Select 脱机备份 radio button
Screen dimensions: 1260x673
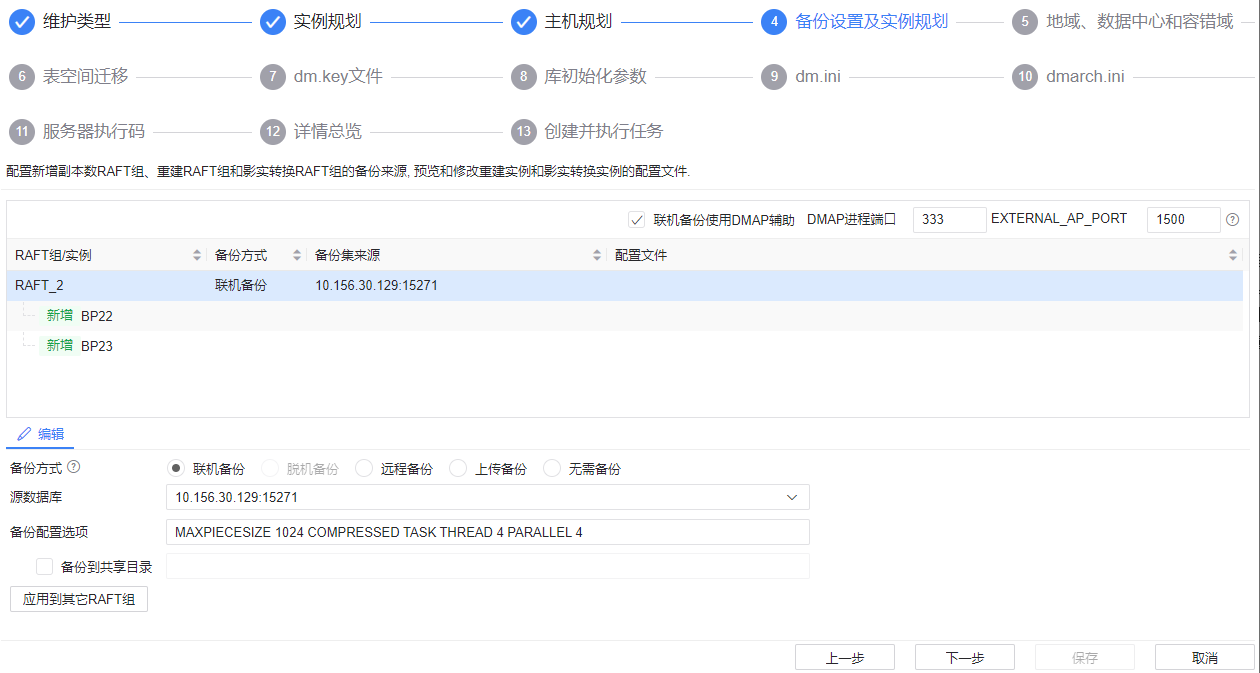click(x=270, y=469)
